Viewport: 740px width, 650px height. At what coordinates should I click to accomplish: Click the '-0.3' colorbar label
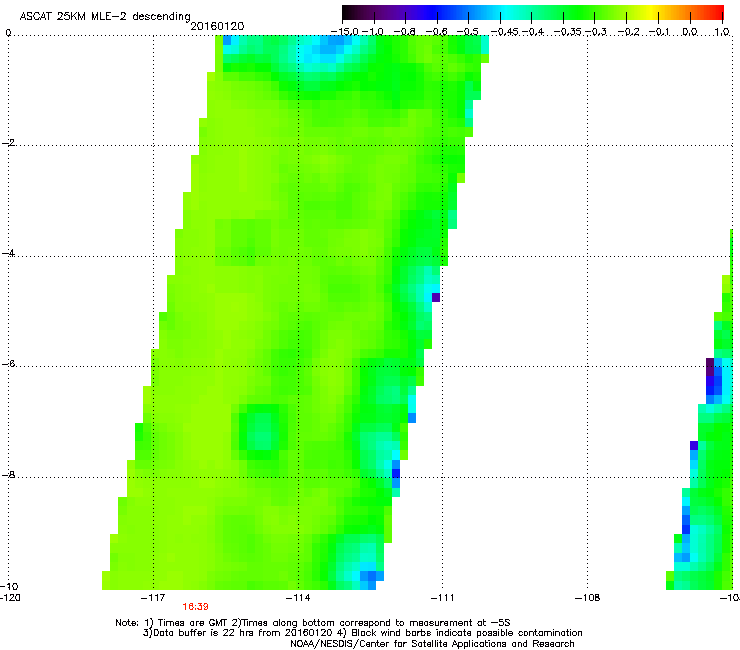coord(596,32)
